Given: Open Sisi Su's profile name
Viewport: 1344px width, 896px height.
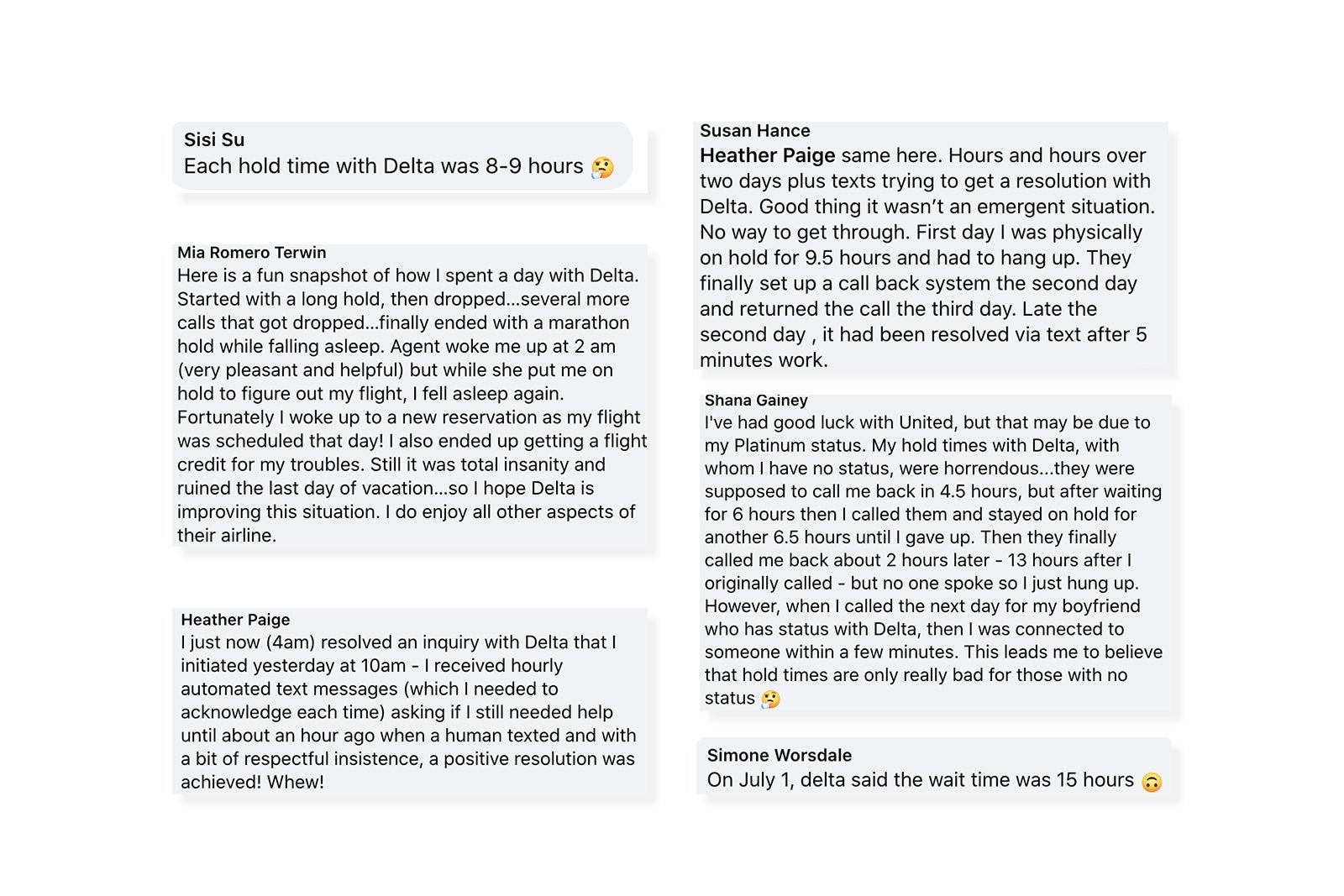Looking at the screenshot, I should coord(214,139).
